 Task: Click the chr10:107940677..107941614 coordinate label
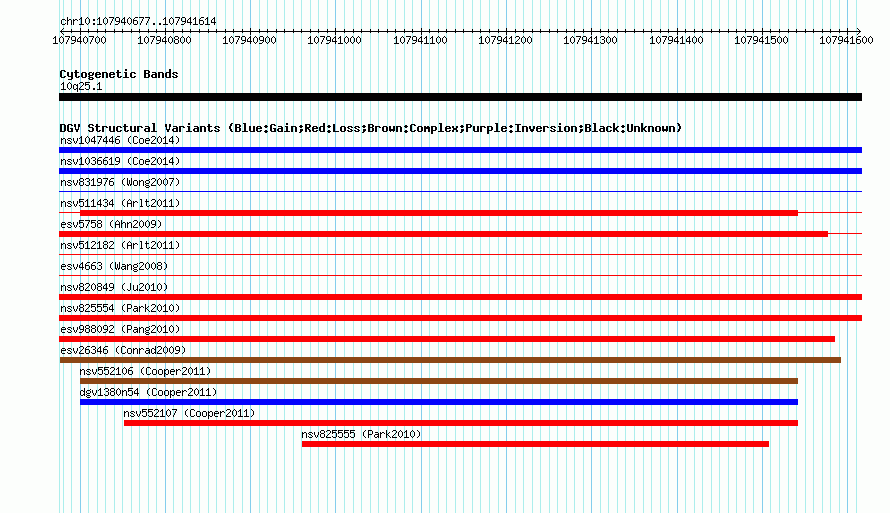[x=138, y=22]
